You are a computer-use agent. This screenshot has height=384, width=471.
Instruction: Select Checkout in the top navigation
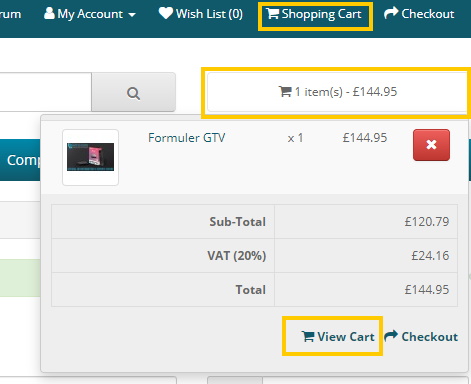(419, 14)
